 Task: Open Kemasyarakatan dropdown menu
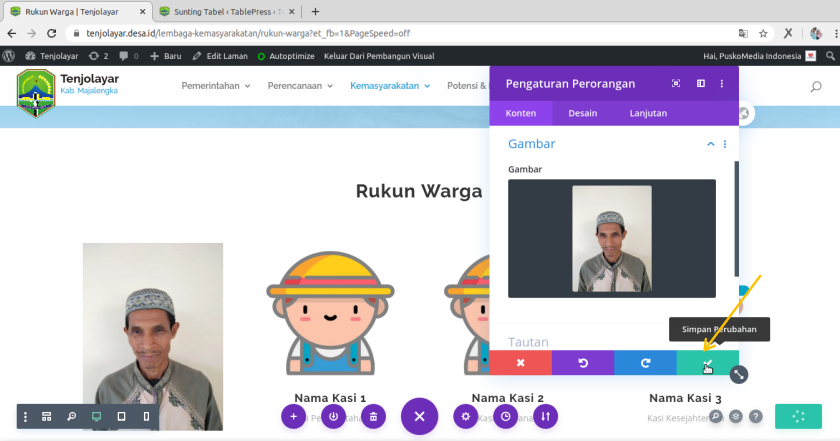click(390, 86)
